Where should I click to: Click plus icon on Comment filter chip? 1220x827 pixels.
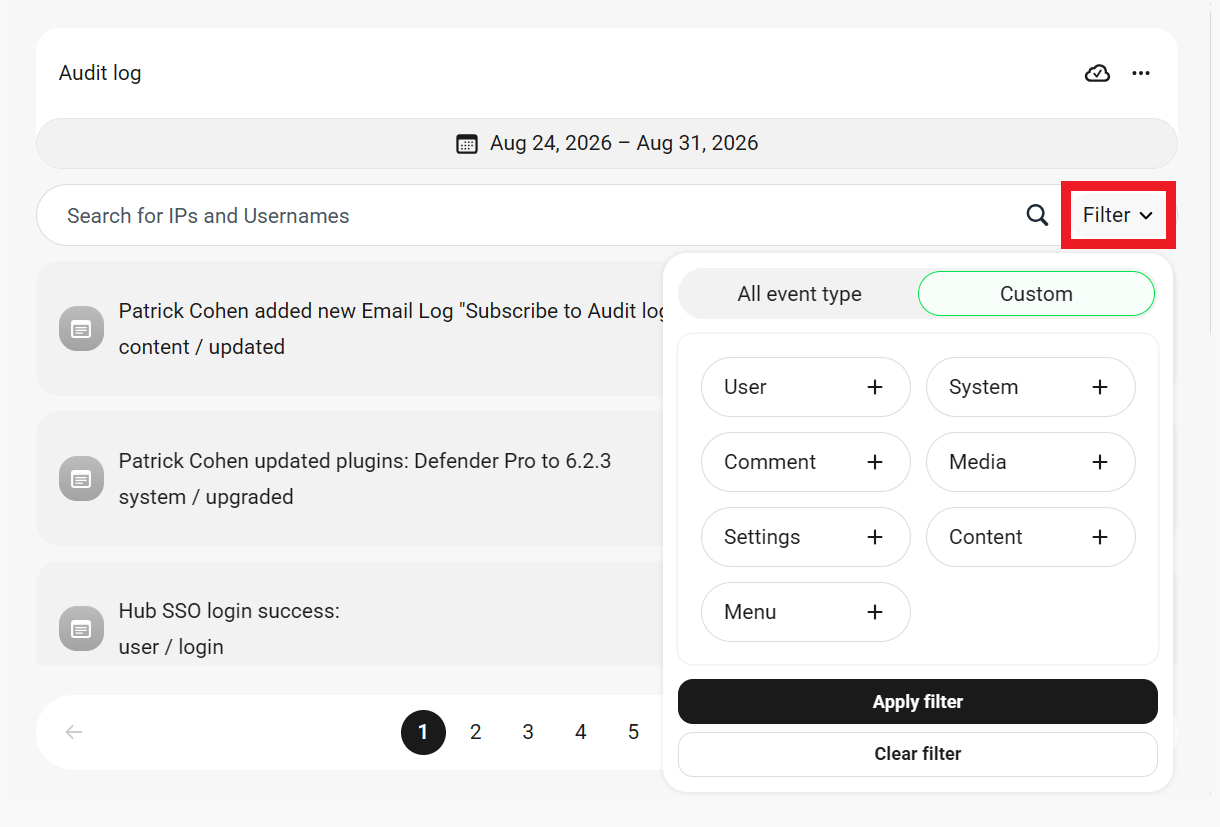coord(875,462)
